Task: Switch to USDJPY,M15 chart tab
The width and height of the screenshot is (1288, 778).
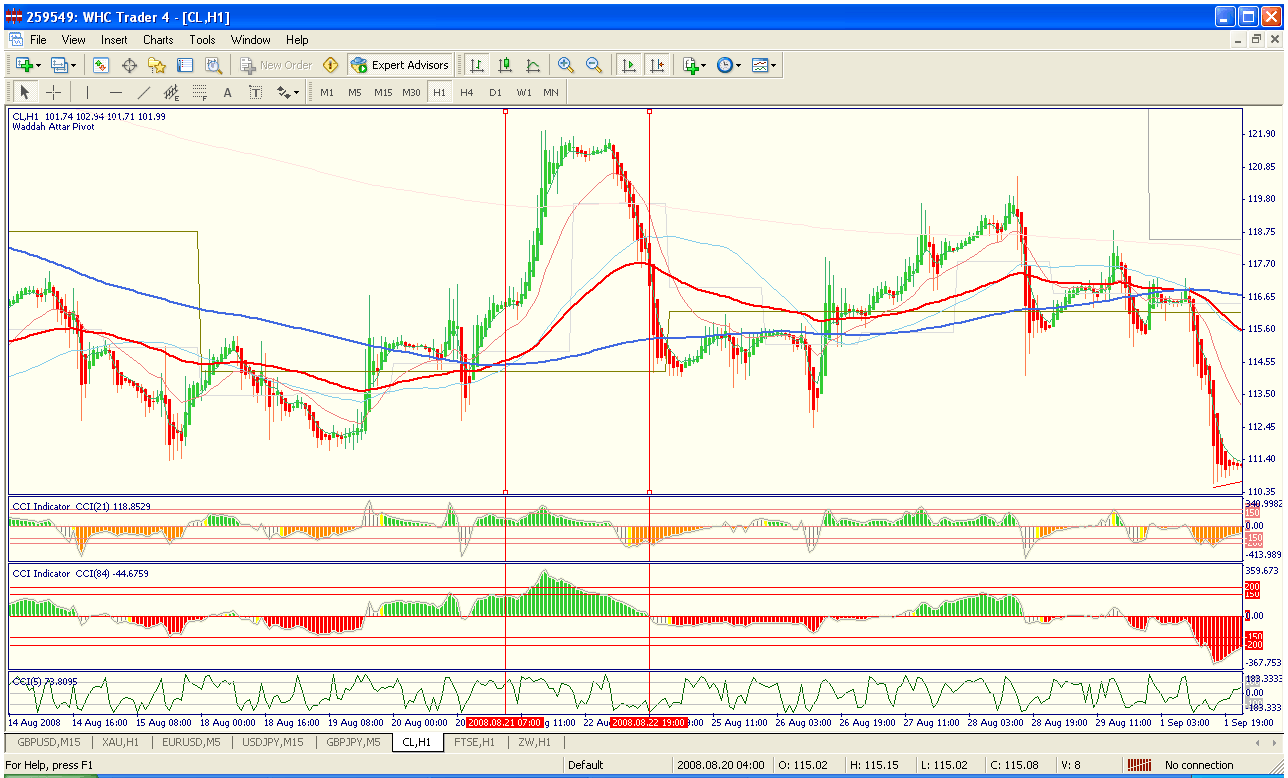Action: (273, 742)
